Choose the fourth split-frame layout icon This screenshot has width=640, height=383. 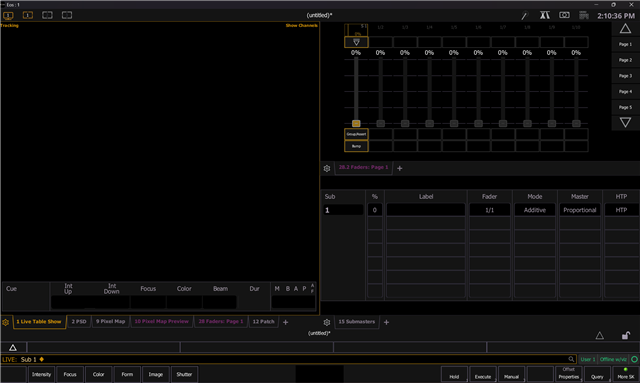[x=67, y=15]
